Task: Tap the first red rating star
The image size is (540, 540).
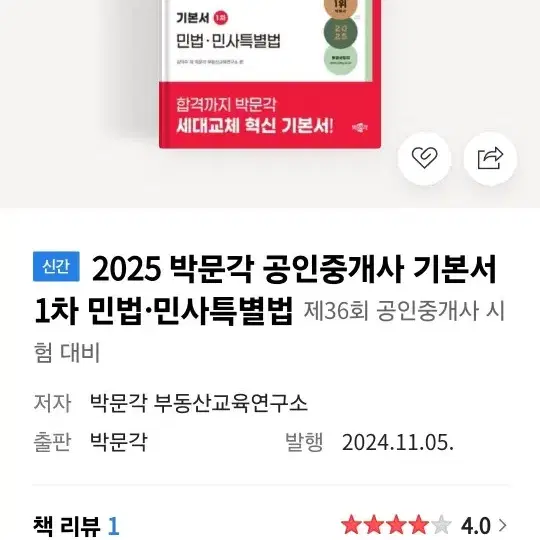Action: coord(352,525)
